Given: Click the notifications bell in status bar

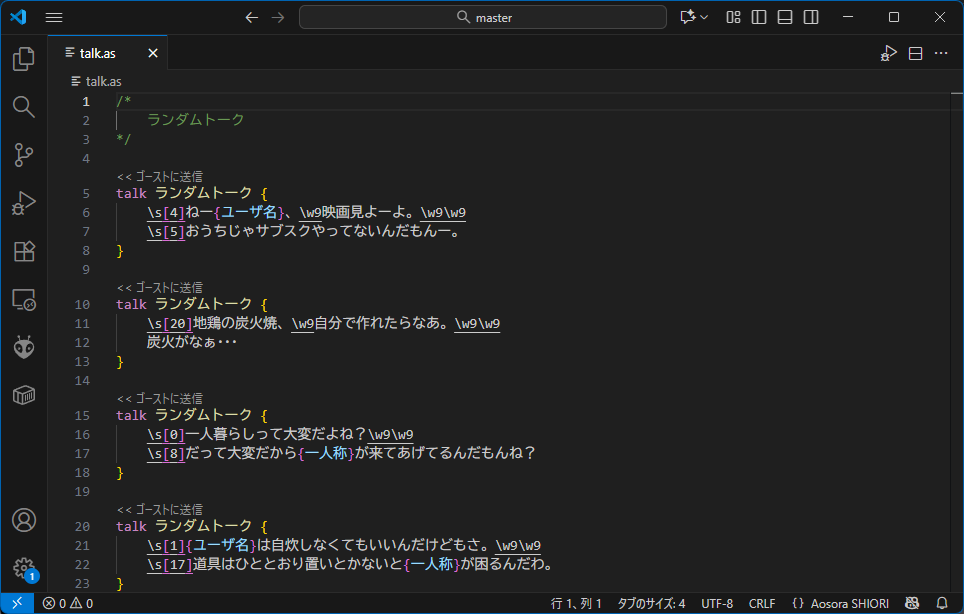Looking at the screenshot, I should (x=941, y=603).
